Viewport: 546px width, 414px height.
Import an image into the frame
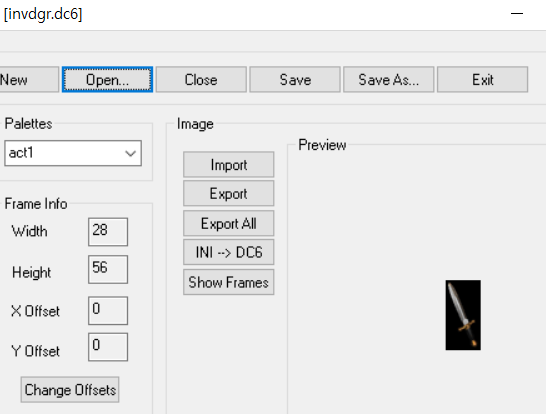coord(228,164)
